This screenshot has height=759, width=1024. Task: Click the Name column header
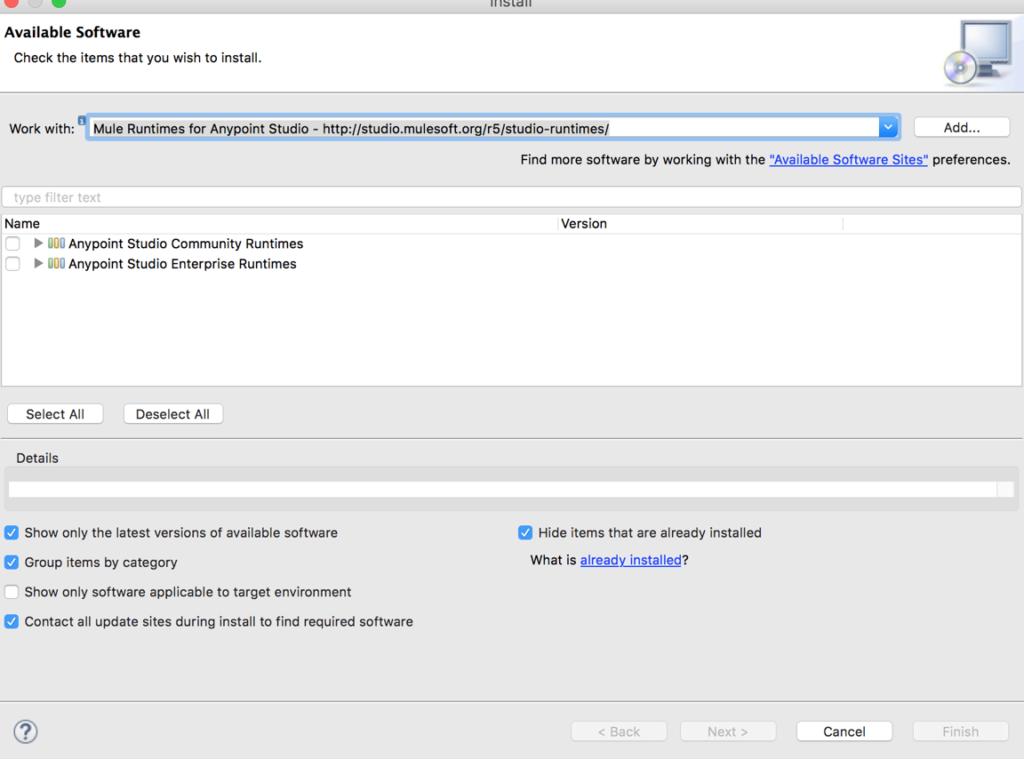[280, 224]
